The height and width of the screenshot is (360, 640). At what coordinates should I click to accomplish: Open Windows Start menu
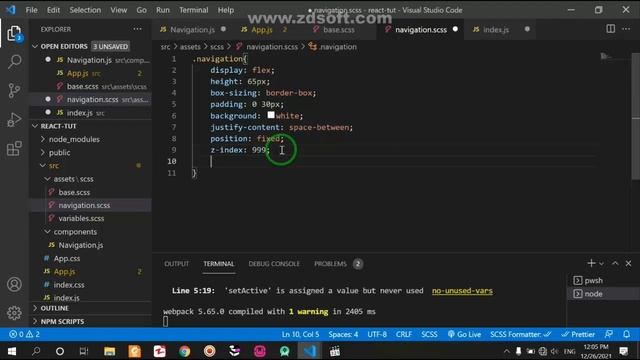[12, 351]
